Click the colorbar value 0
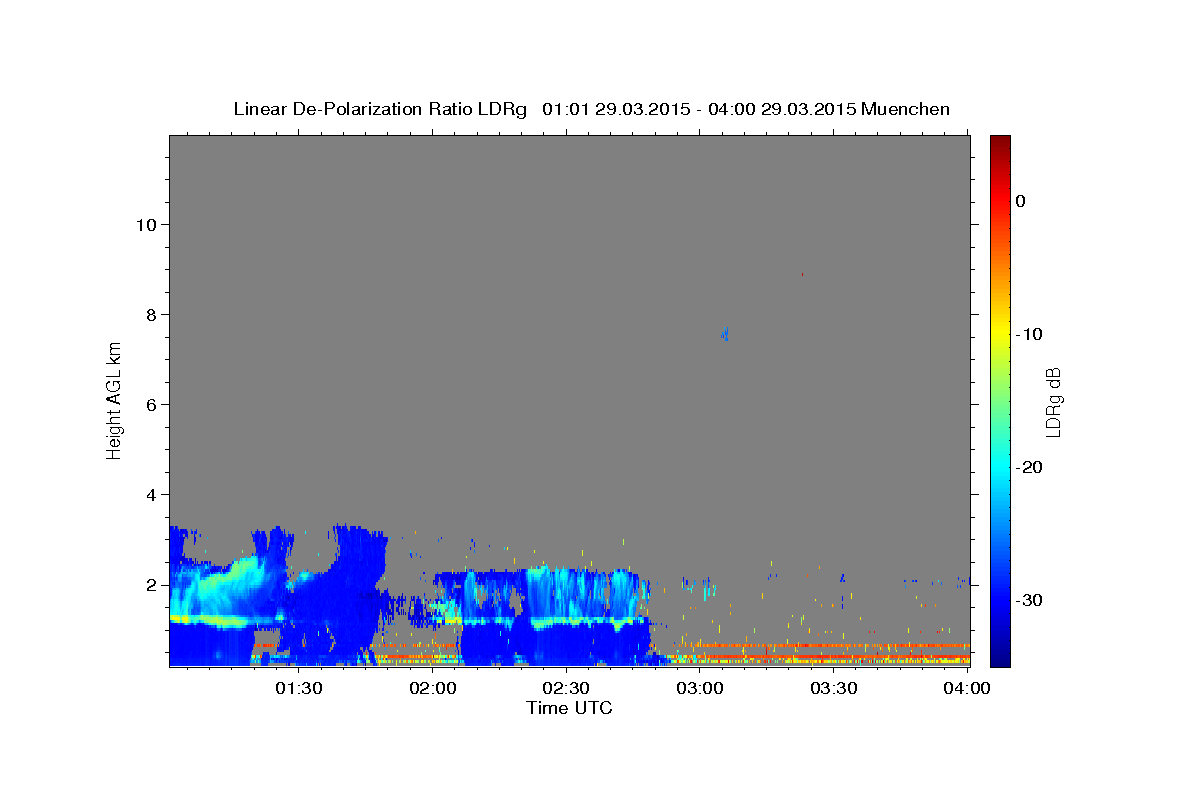This screenshot has width=1200, height=800. click(x=1021, y=201)
